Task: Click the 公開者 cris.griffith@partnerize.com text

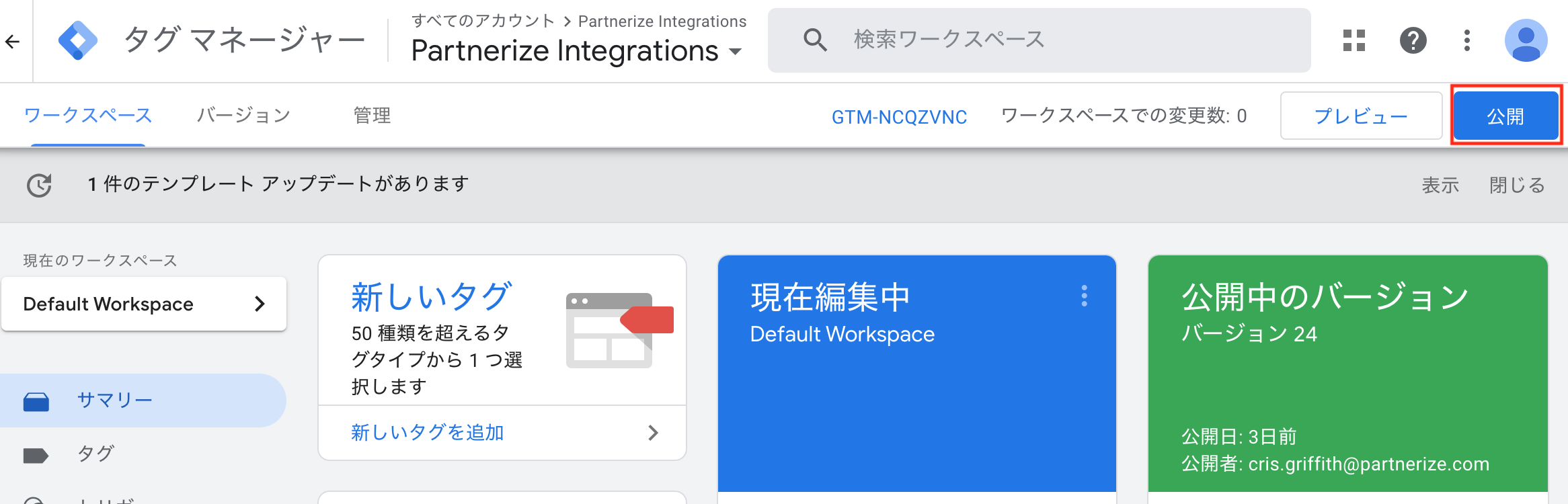Action: [1335, 464]
